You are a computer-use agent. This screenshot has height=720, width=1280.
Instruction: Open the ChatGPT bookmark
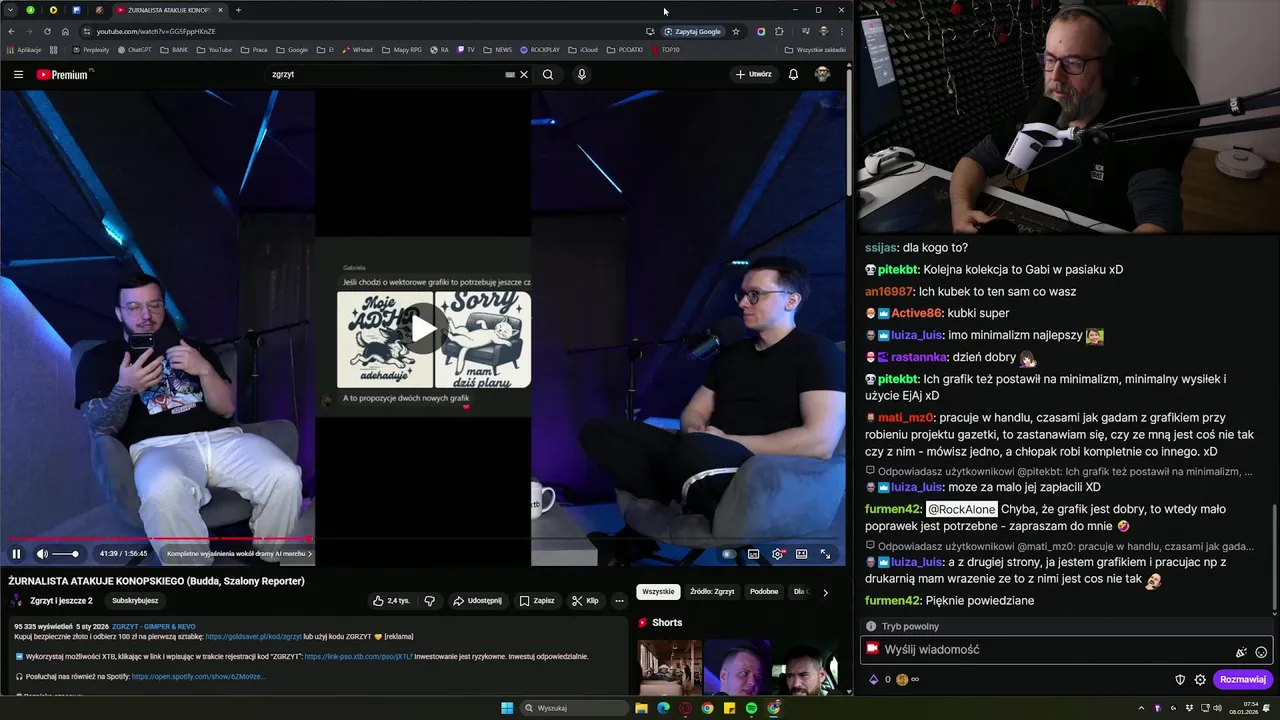click(135, 49)
